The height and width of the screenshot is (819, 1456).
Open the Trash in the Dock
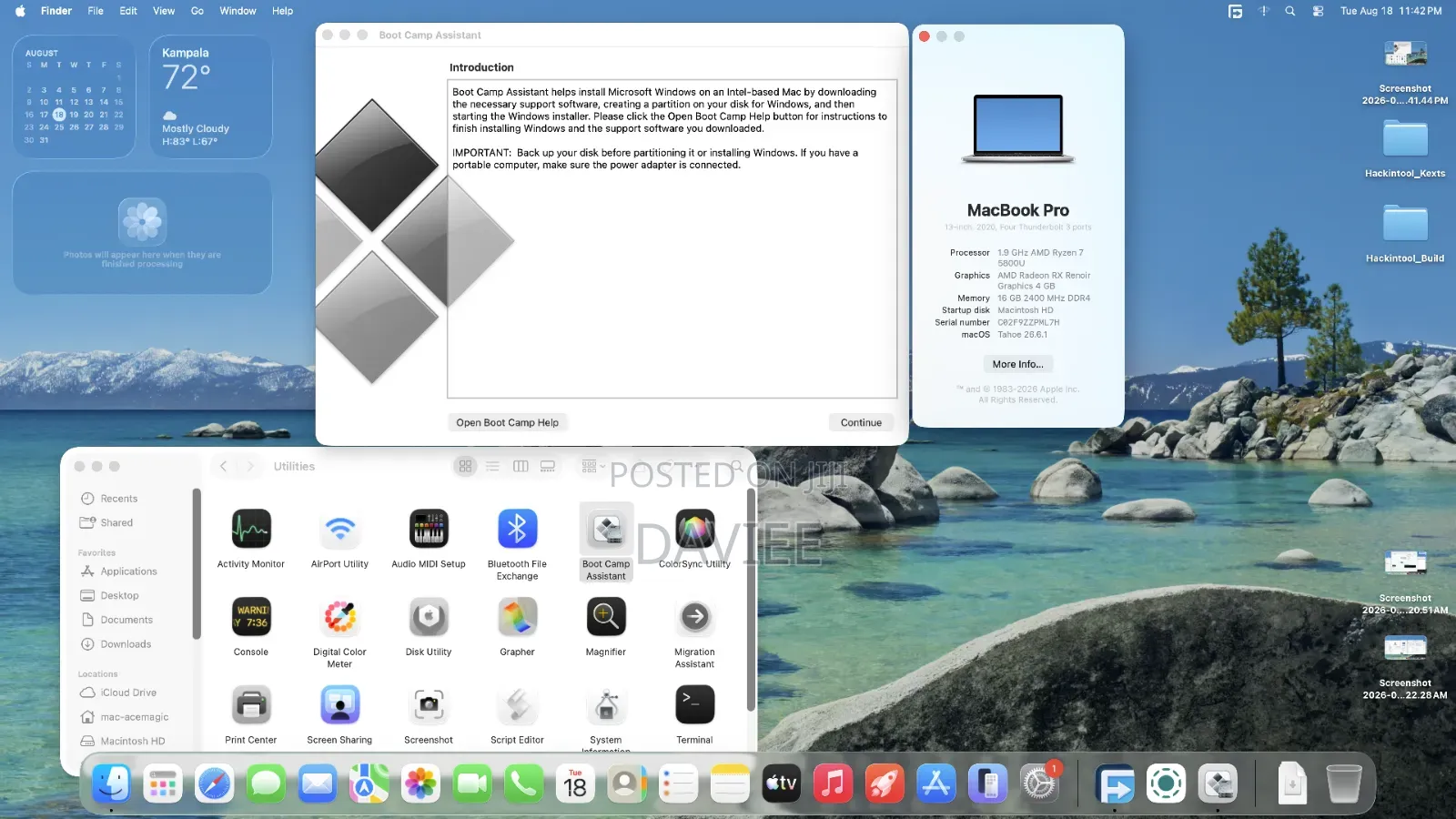[1343, 784]
